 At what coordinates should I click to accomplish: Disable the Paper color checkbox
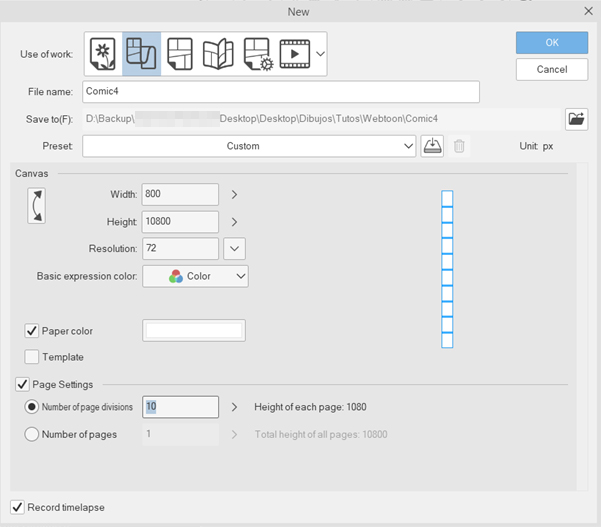[x=32, y=331]
